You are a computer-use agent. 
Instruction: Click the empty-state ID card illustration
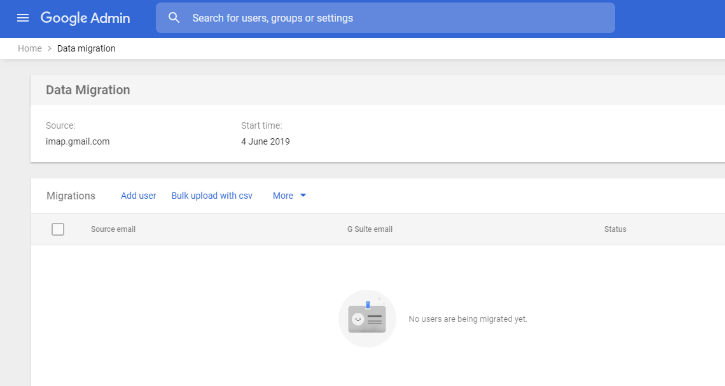(x=367, y=319)
